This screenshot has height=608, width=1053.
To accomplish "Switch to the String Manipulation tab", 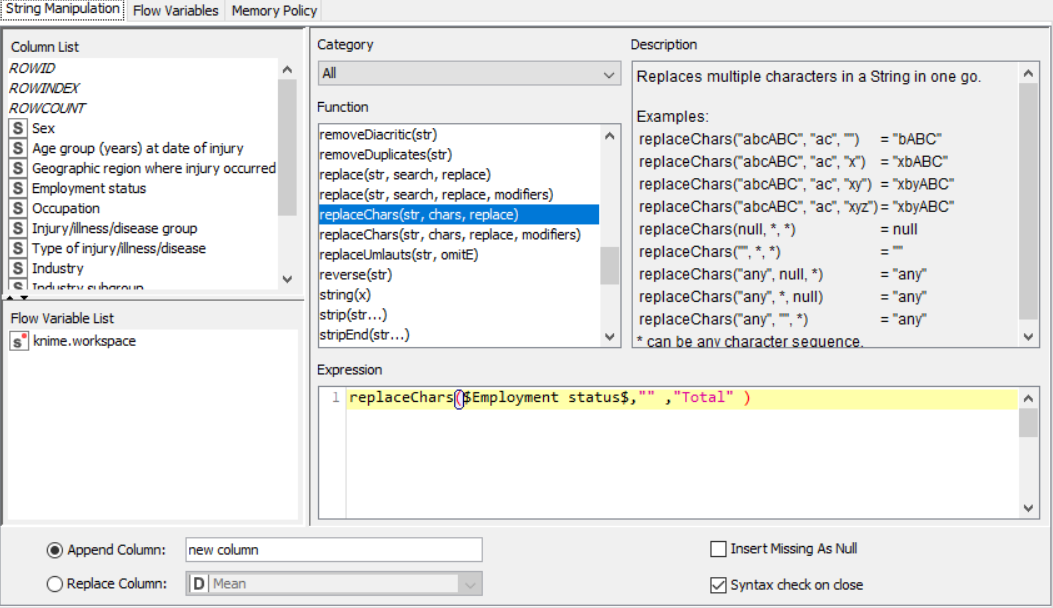I will (x=62, y=9).
